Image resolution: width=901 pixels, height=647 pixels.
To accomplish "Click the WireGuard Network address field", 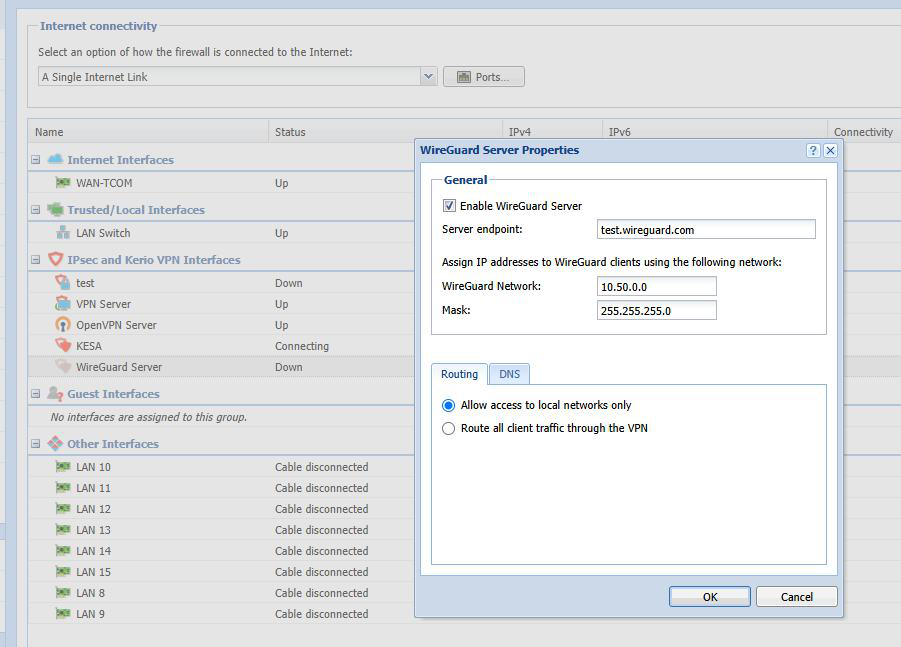I will coord(657,286).
